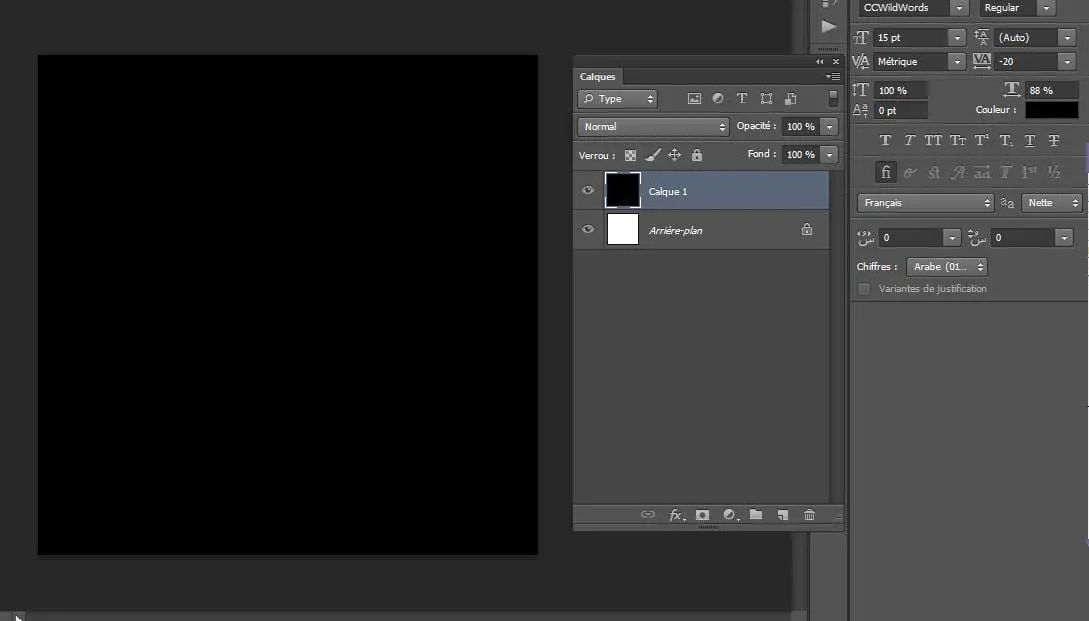Click the trash icon to delete the layer
1089x621 pixels.
809,515
